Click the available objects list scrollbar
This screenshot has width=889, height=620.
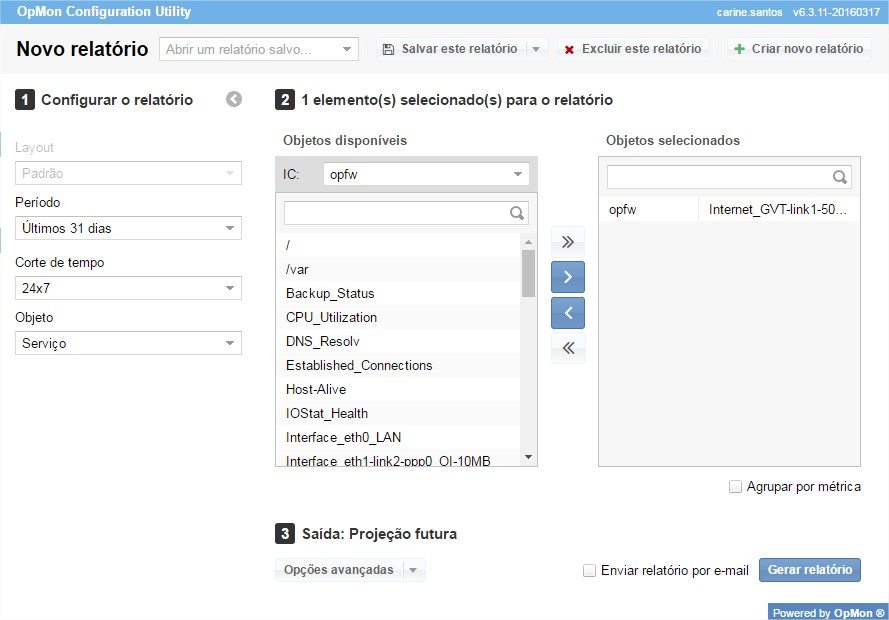529,273
